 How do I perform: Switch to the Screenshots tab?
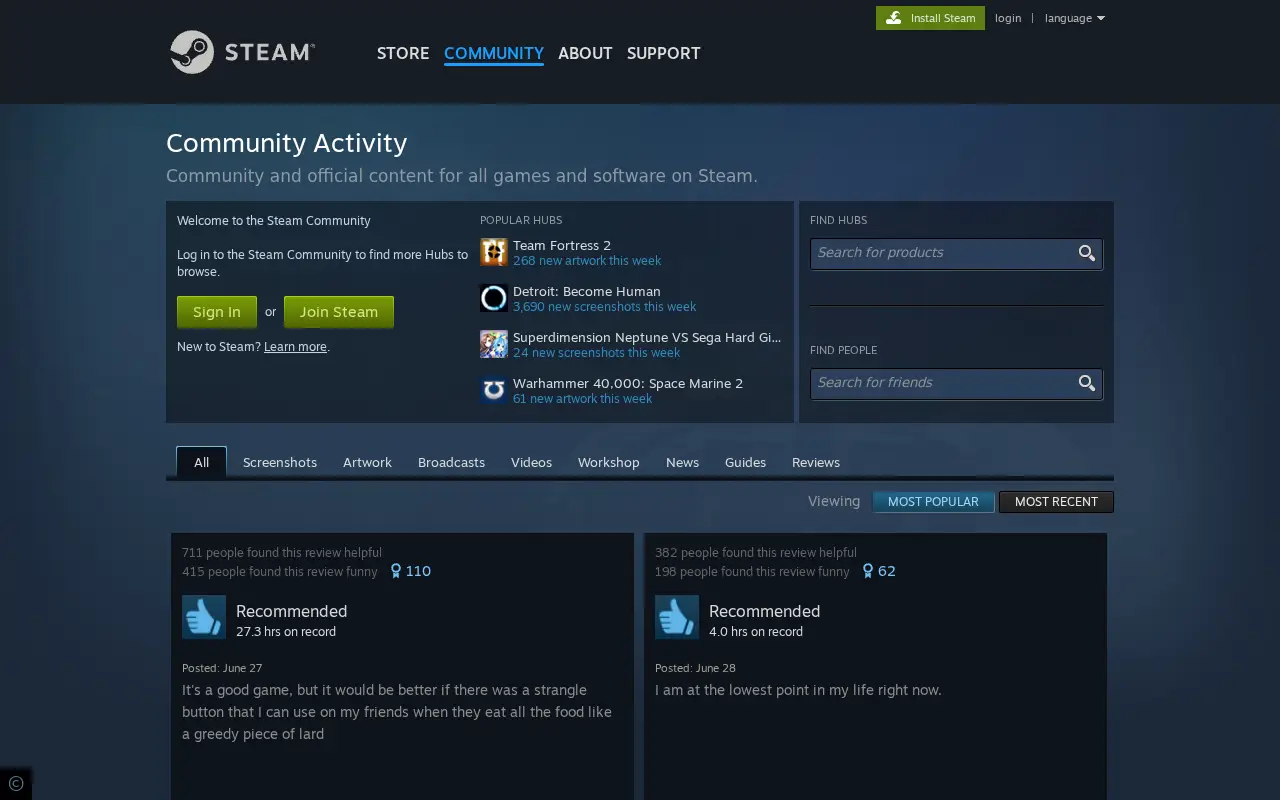coord(280,462)
